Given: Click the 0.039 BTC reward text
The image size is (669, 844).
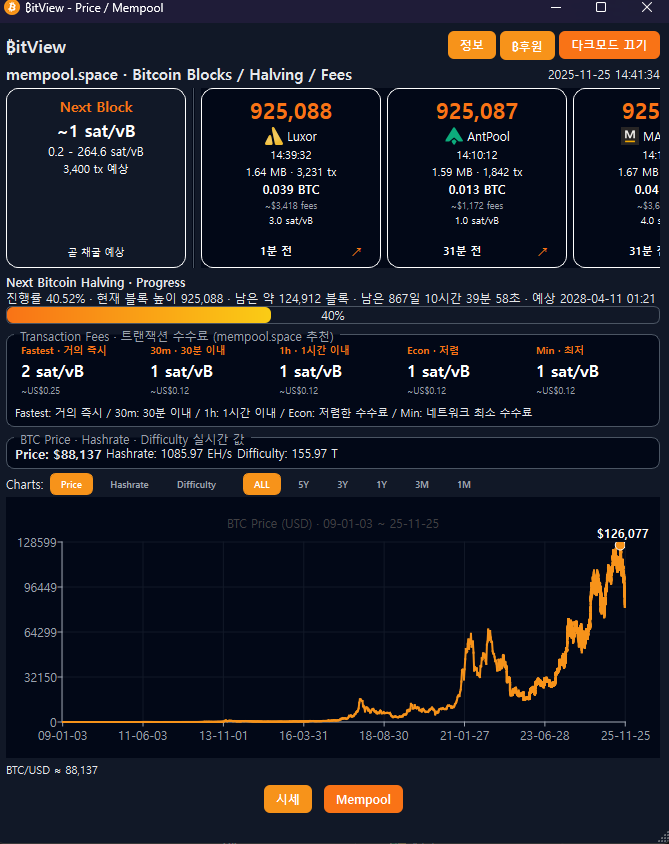Looking at the screenshot, I should click(291, 190).
